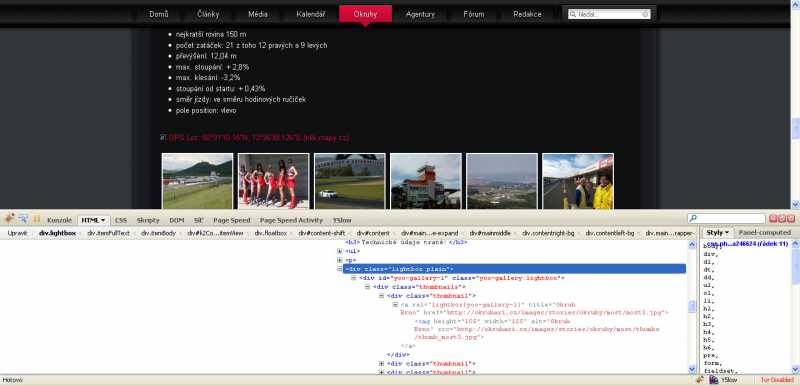Collapse the first expanded div thumbnail node
Image resolution: width=800 pixels, height=386 pixels.
coord(381,296)
